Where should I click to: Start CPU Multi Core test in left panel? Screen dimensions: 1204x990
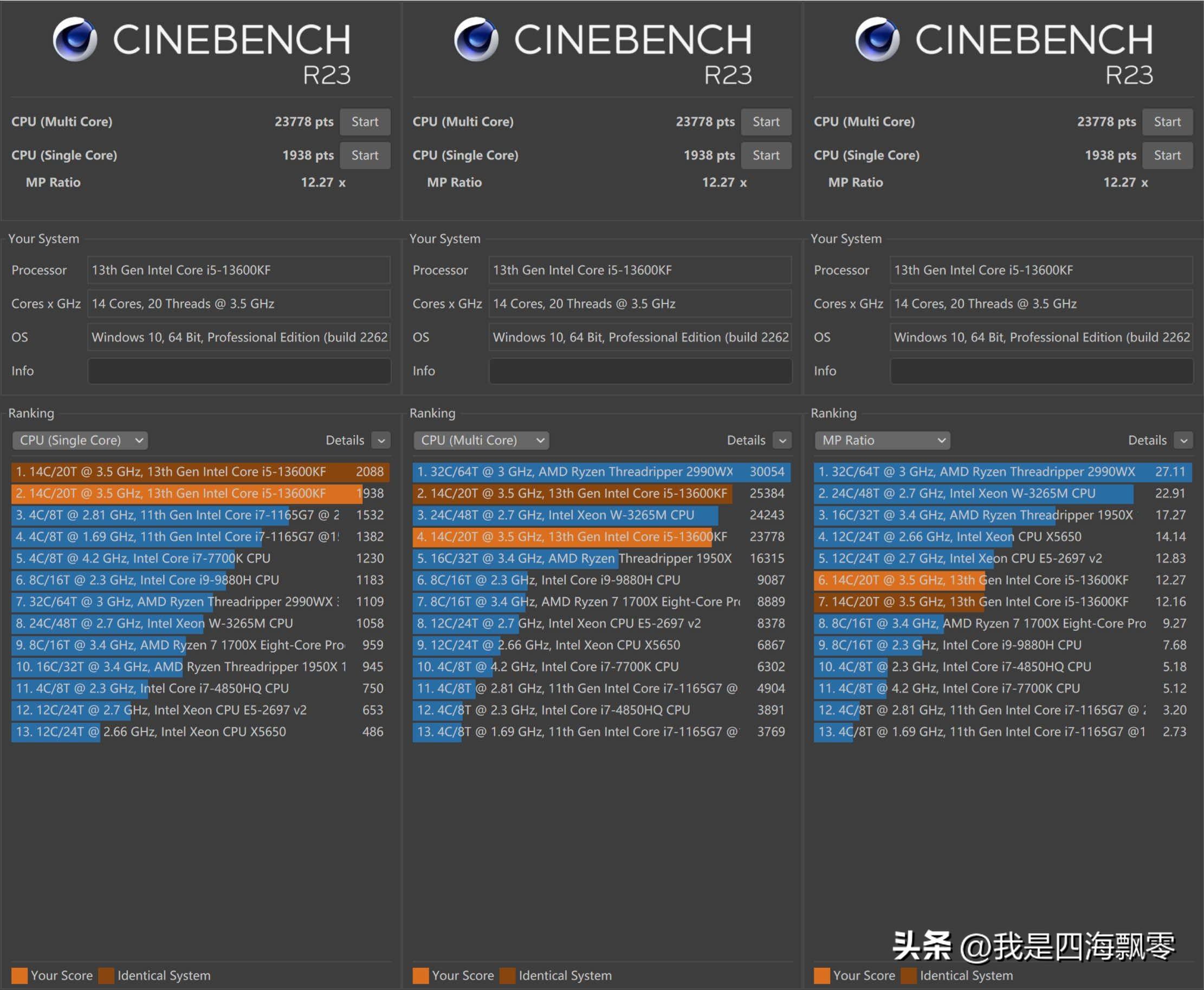coord(365,121)
